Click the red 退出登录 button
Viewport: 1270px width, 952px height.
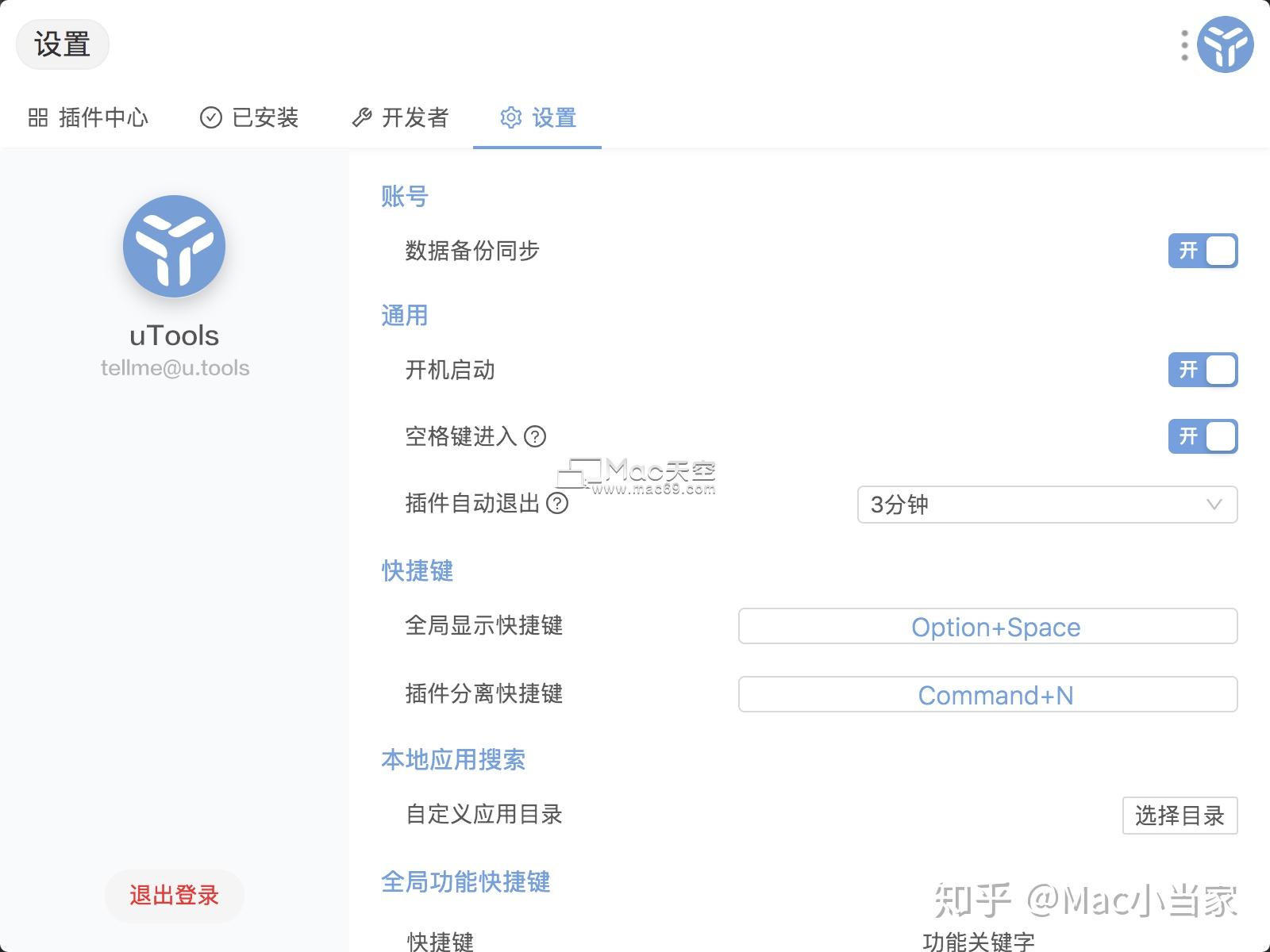(x=174, y=895)
